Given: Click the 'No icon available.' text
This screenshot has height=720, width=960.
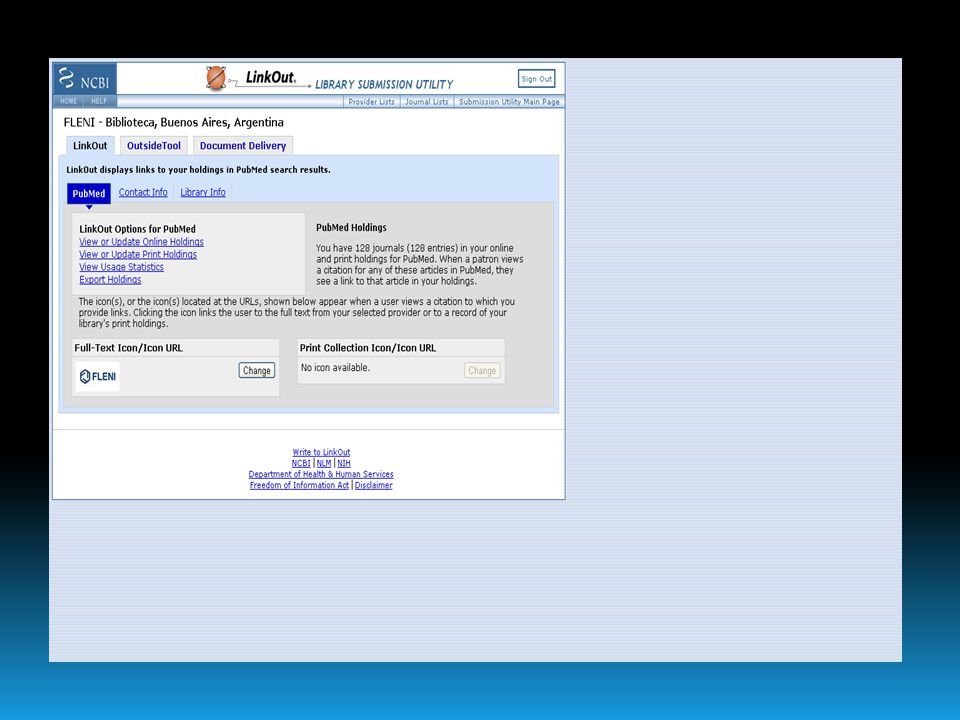Looking at the screenshot, I should [x=336, y=367].
